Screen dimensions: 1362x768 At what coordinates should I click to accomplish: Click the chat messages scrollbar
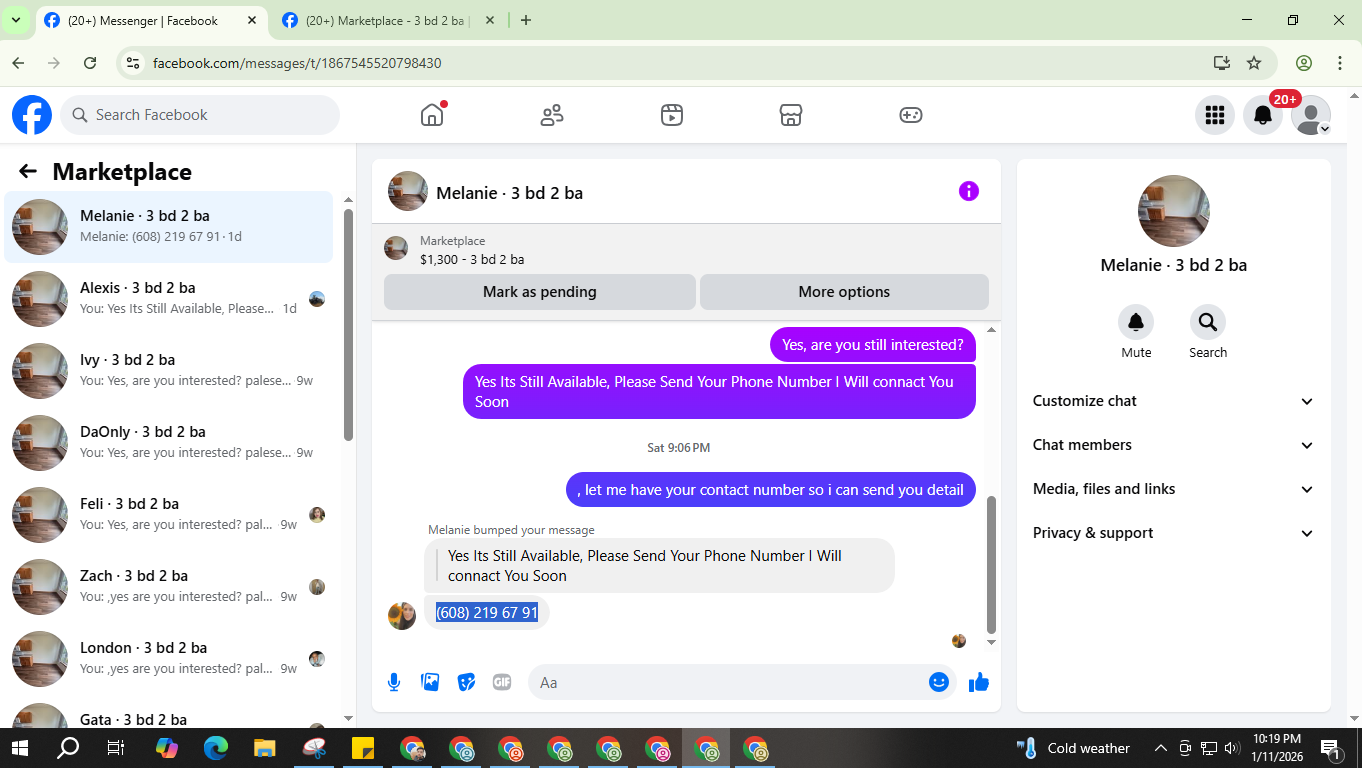click(992, 565)
